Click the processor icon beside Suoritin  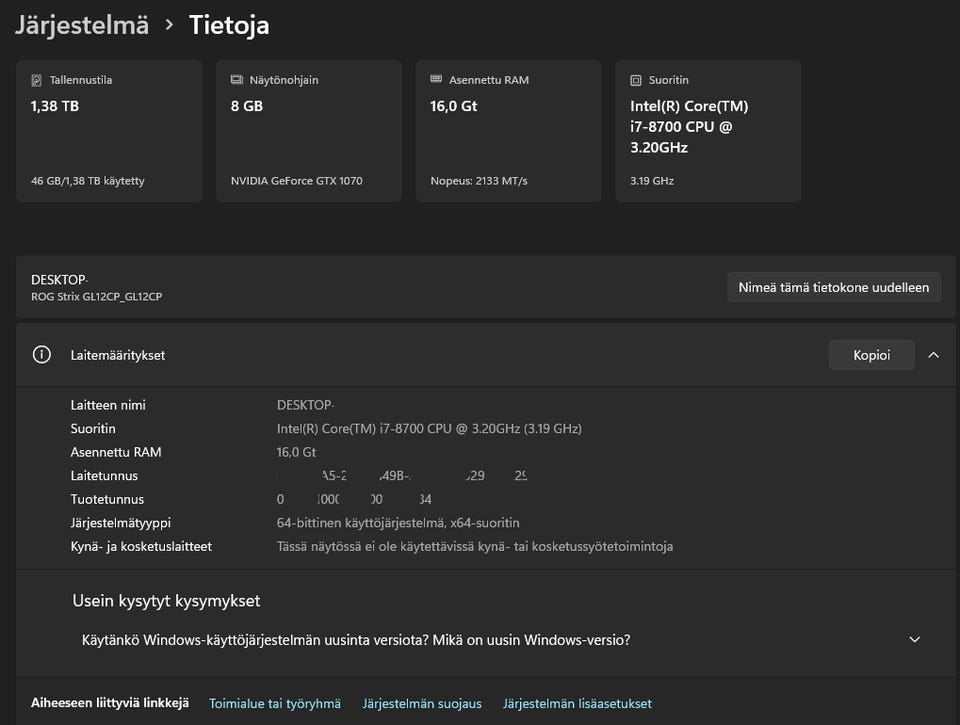click(x=636, y=80)
